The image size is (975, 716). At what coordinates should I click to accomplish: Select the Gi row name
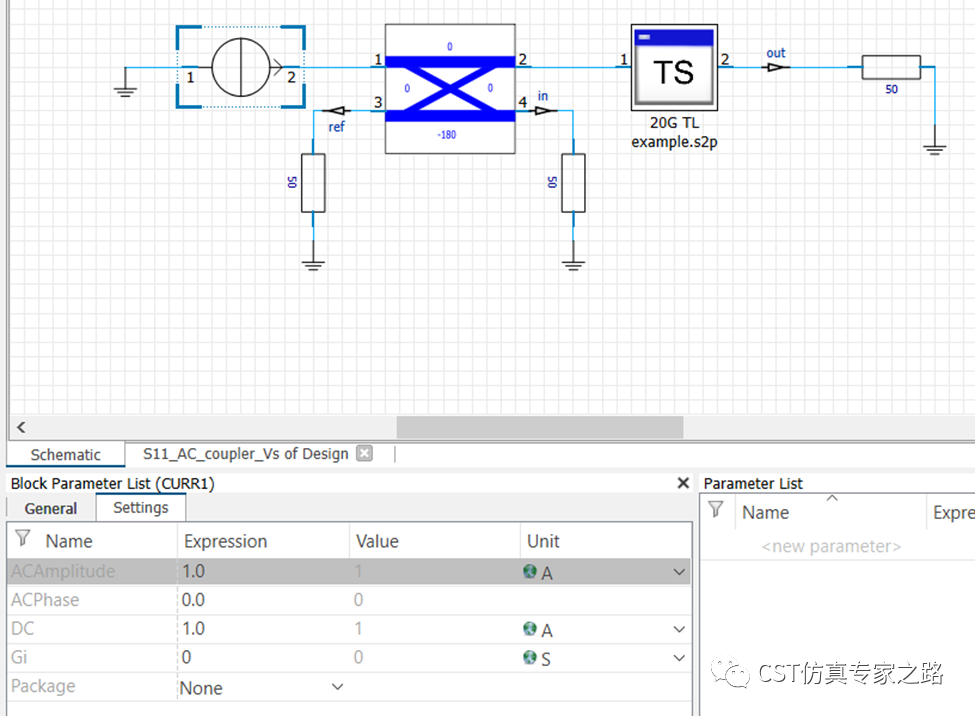coord(19,657)
